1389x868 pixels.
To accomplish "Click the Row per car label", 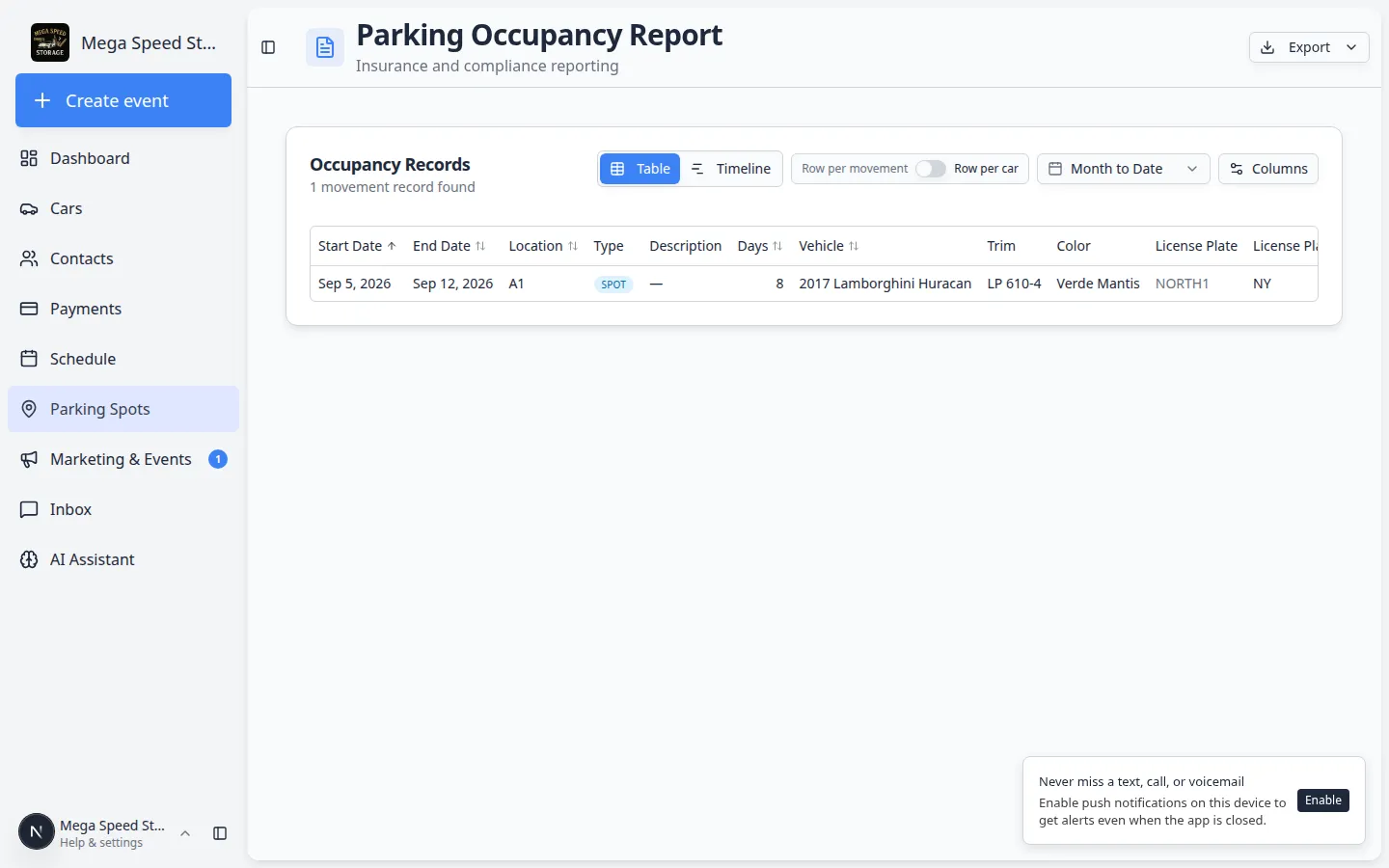I will click(x=986, y=169).
